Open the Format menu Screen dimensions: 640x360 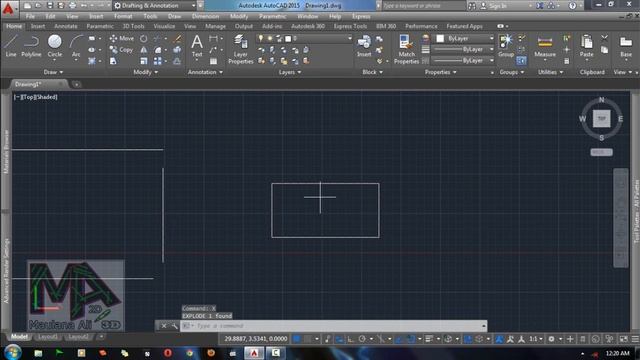123,16
